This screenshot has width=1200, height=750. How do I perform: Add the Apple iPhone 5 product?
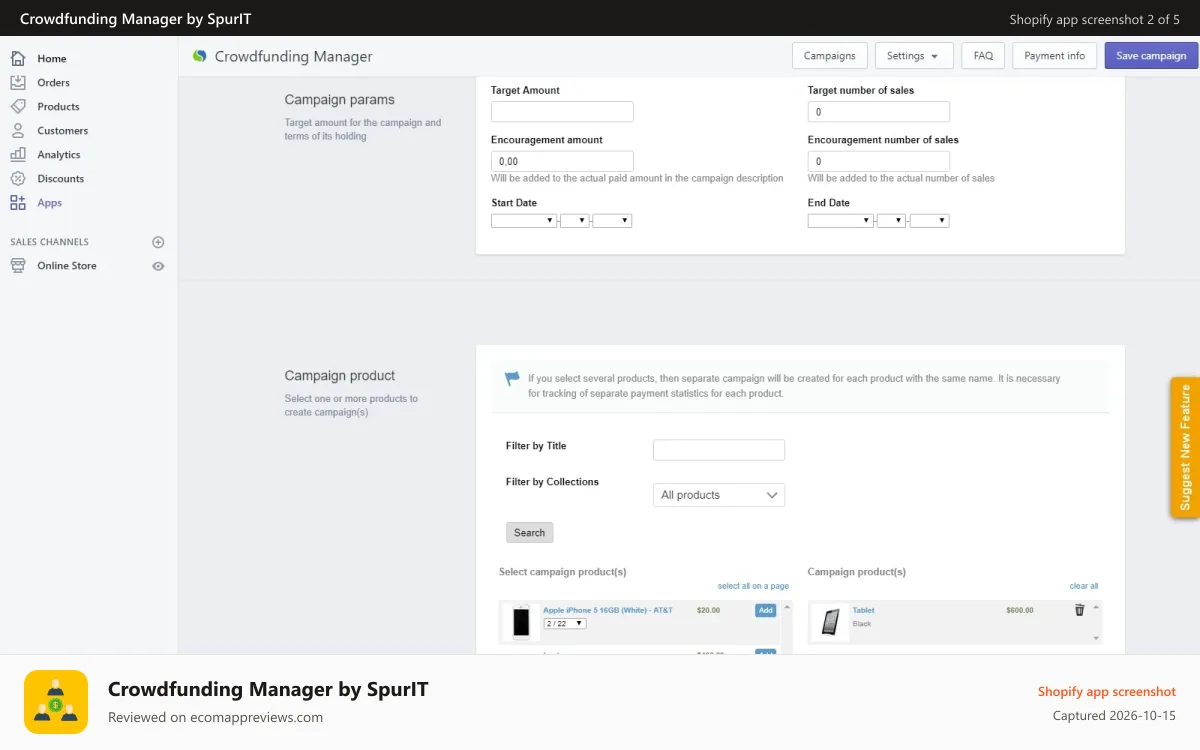pyautogui.click(x=765, y=610)
